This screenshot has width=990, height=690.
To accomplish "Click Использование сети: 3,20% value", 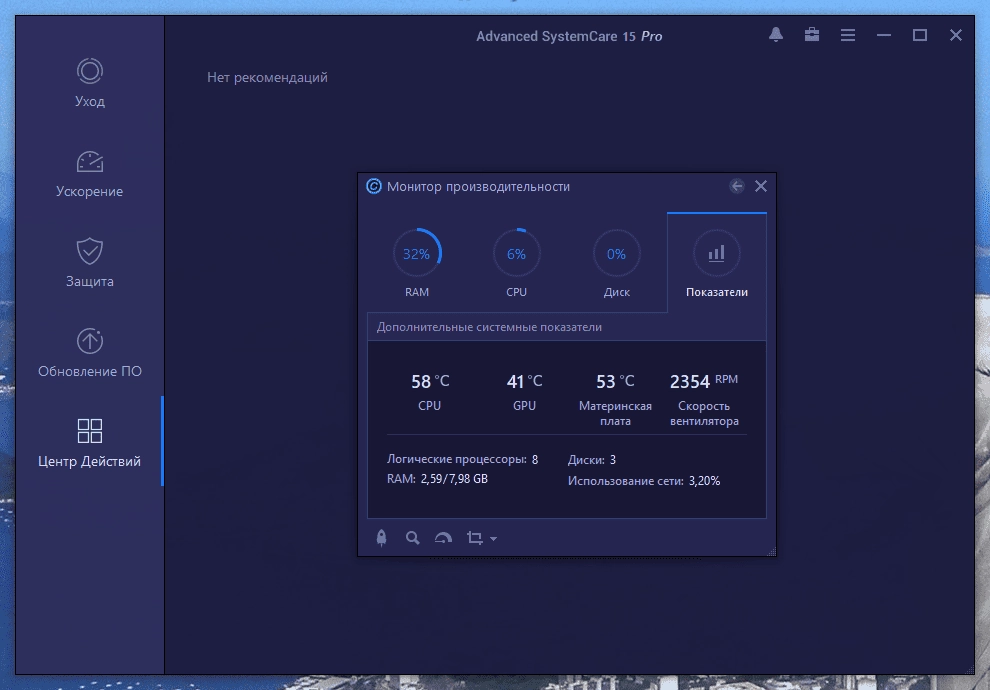I will click(644, 480).
